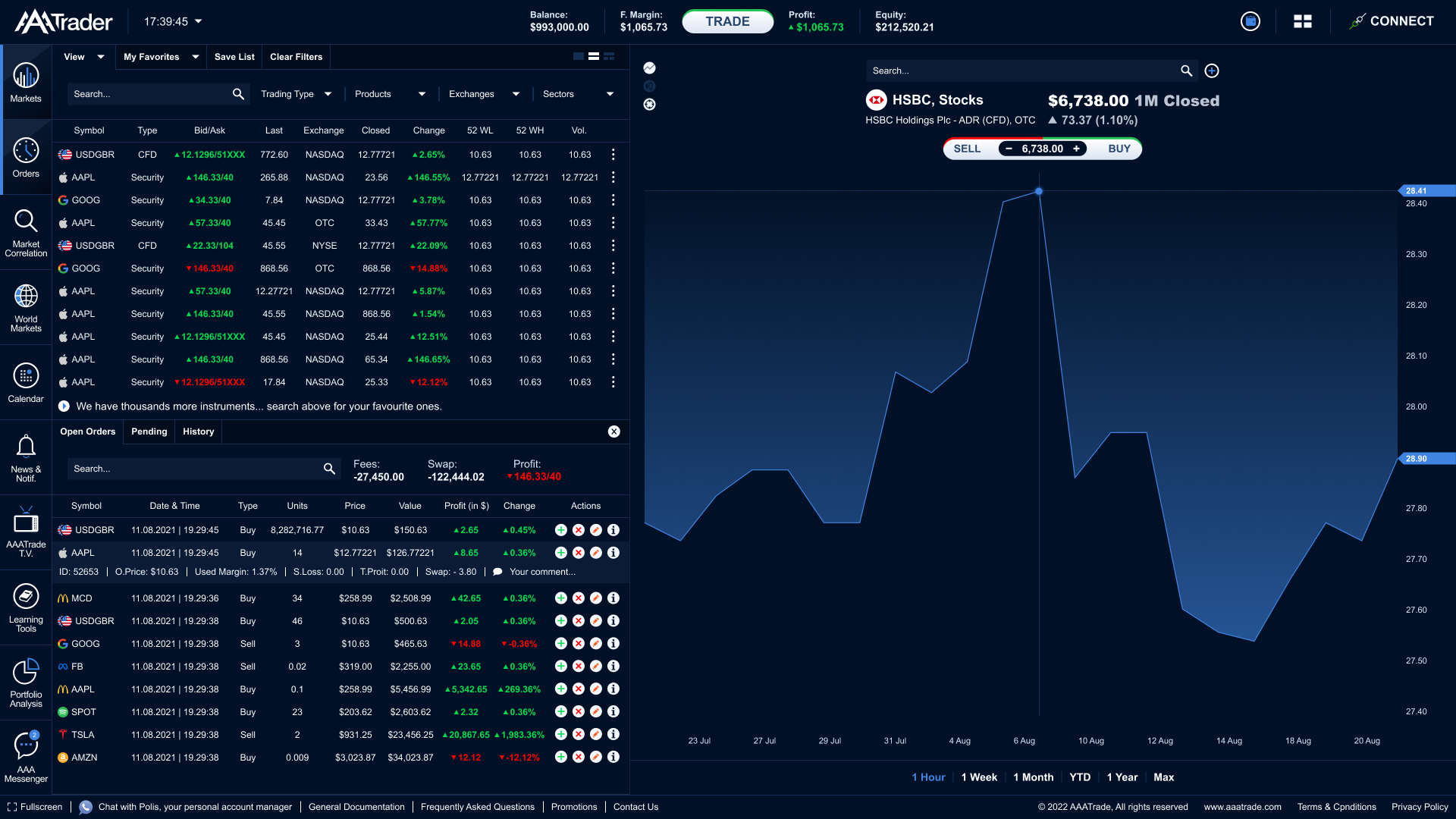The width and height of the screenshot is (1456, 819).
Task: Open World Markets in the sidebar
Action: pyautogui.click(x=26, y=308)
